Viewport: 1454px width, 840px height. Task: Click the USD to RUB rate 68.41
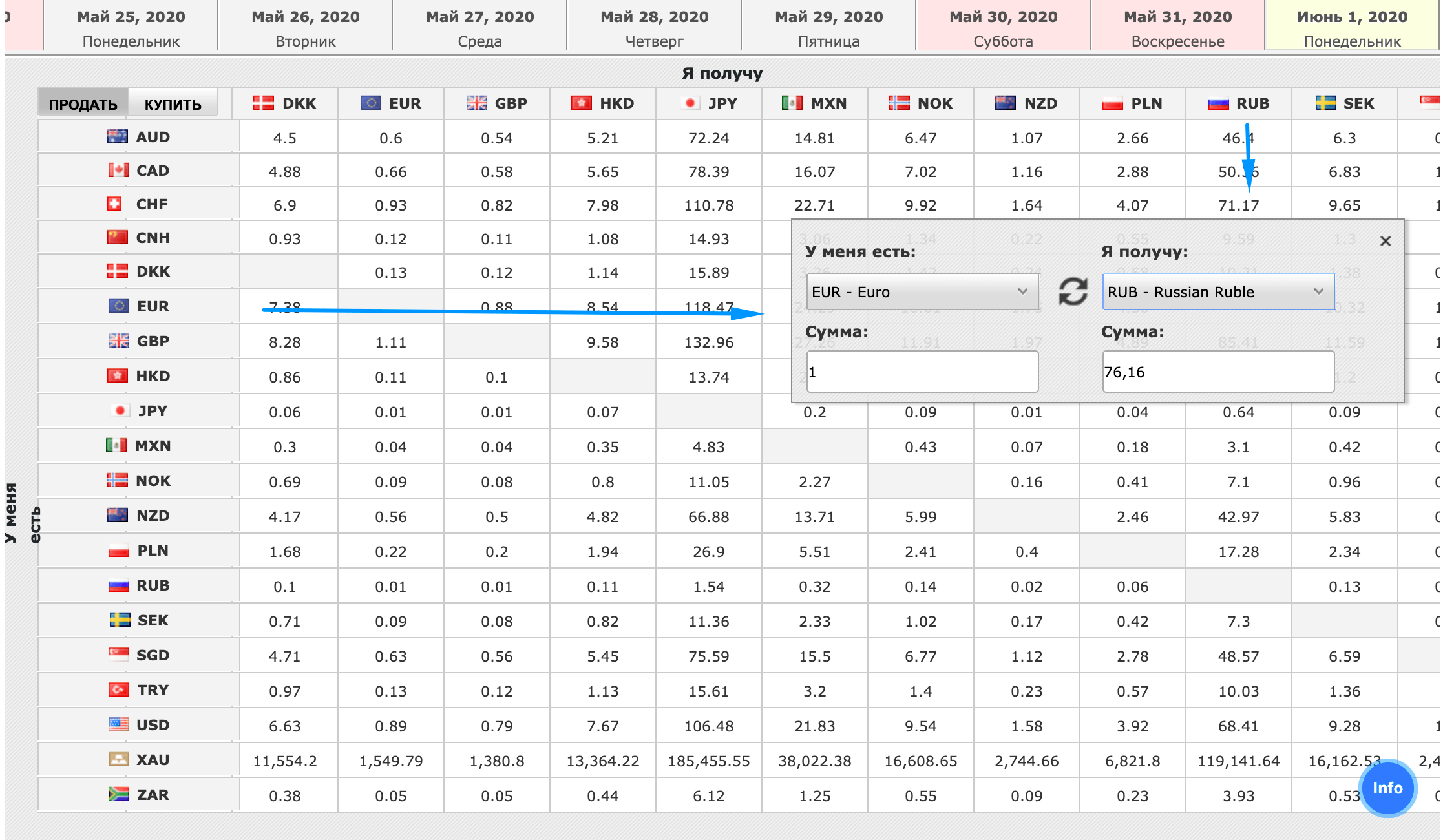[1238, 726]
